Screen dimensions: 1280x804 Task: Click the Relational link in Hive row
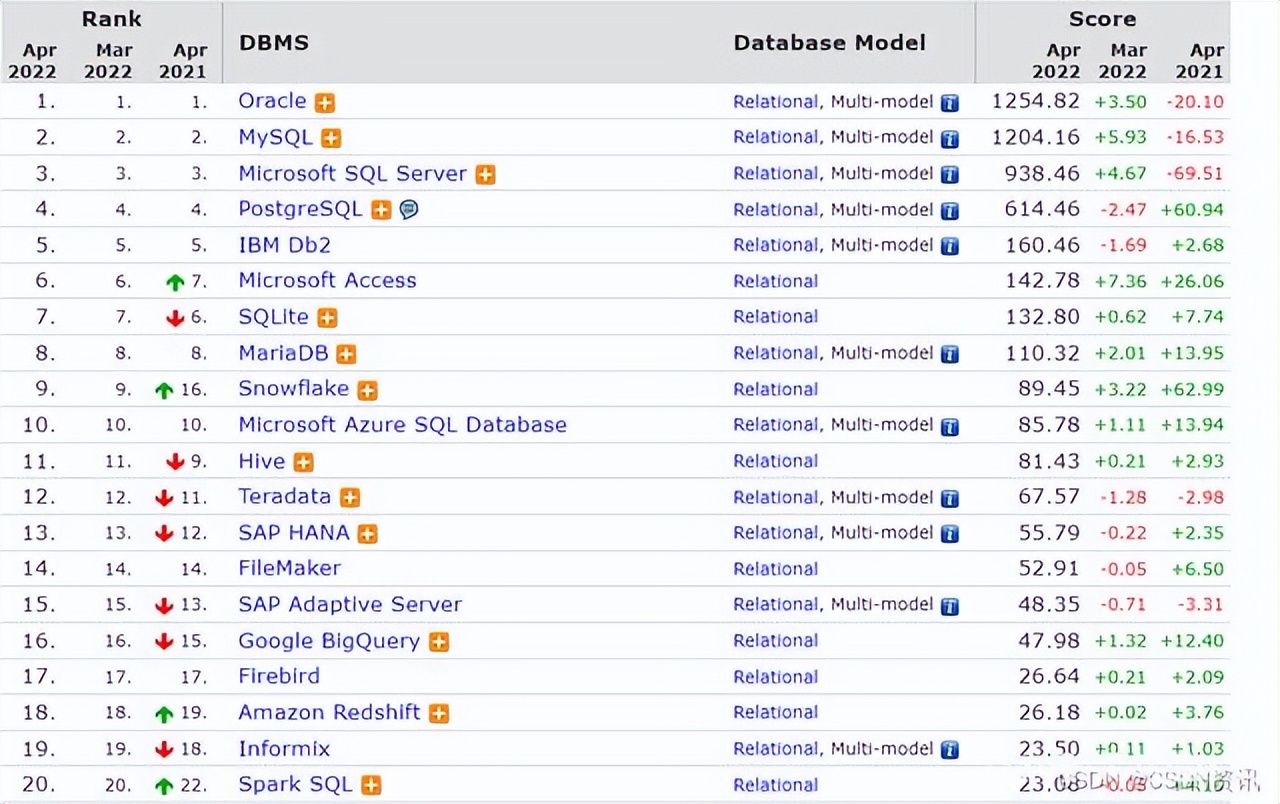(776, 462)
